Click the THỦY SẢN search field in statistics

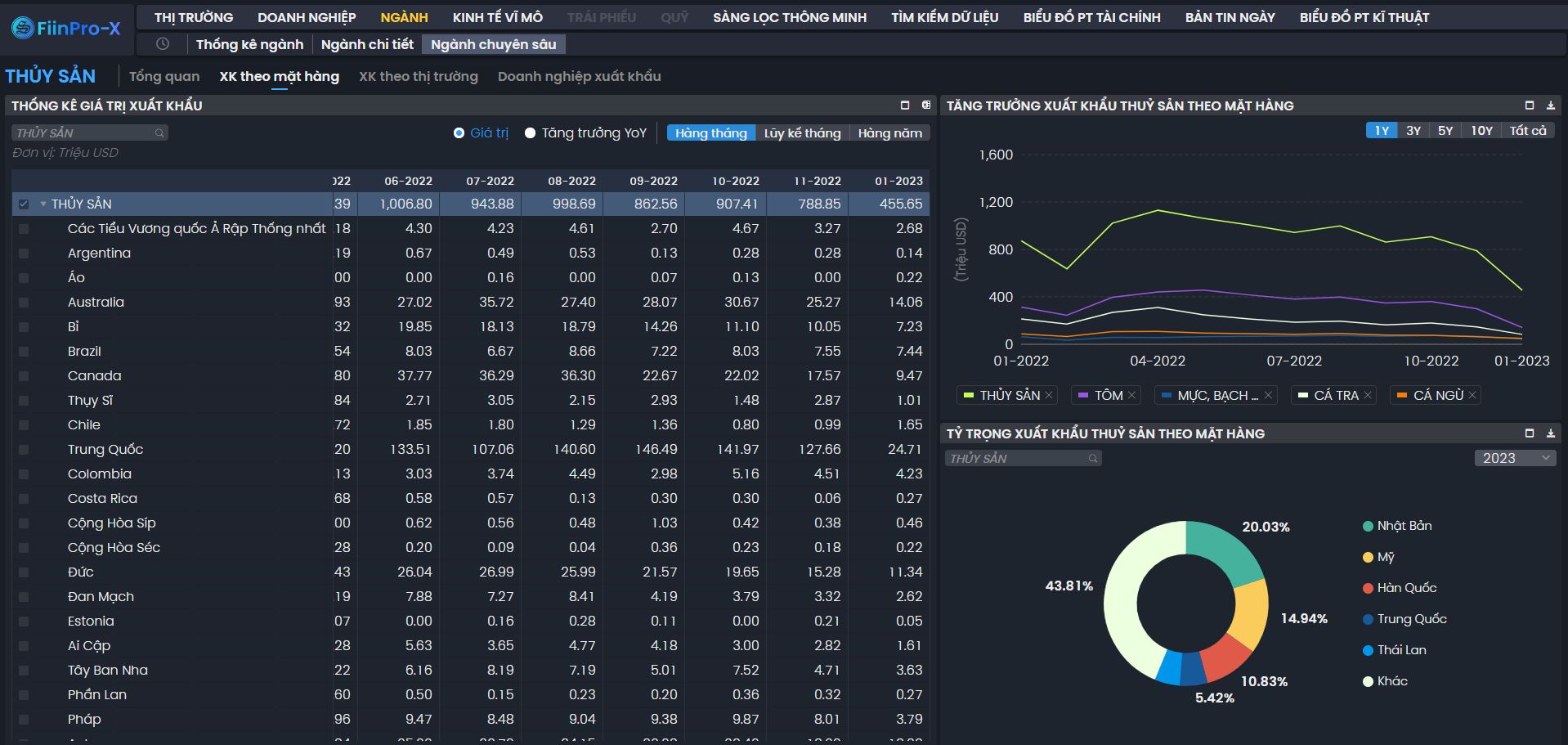86,132
